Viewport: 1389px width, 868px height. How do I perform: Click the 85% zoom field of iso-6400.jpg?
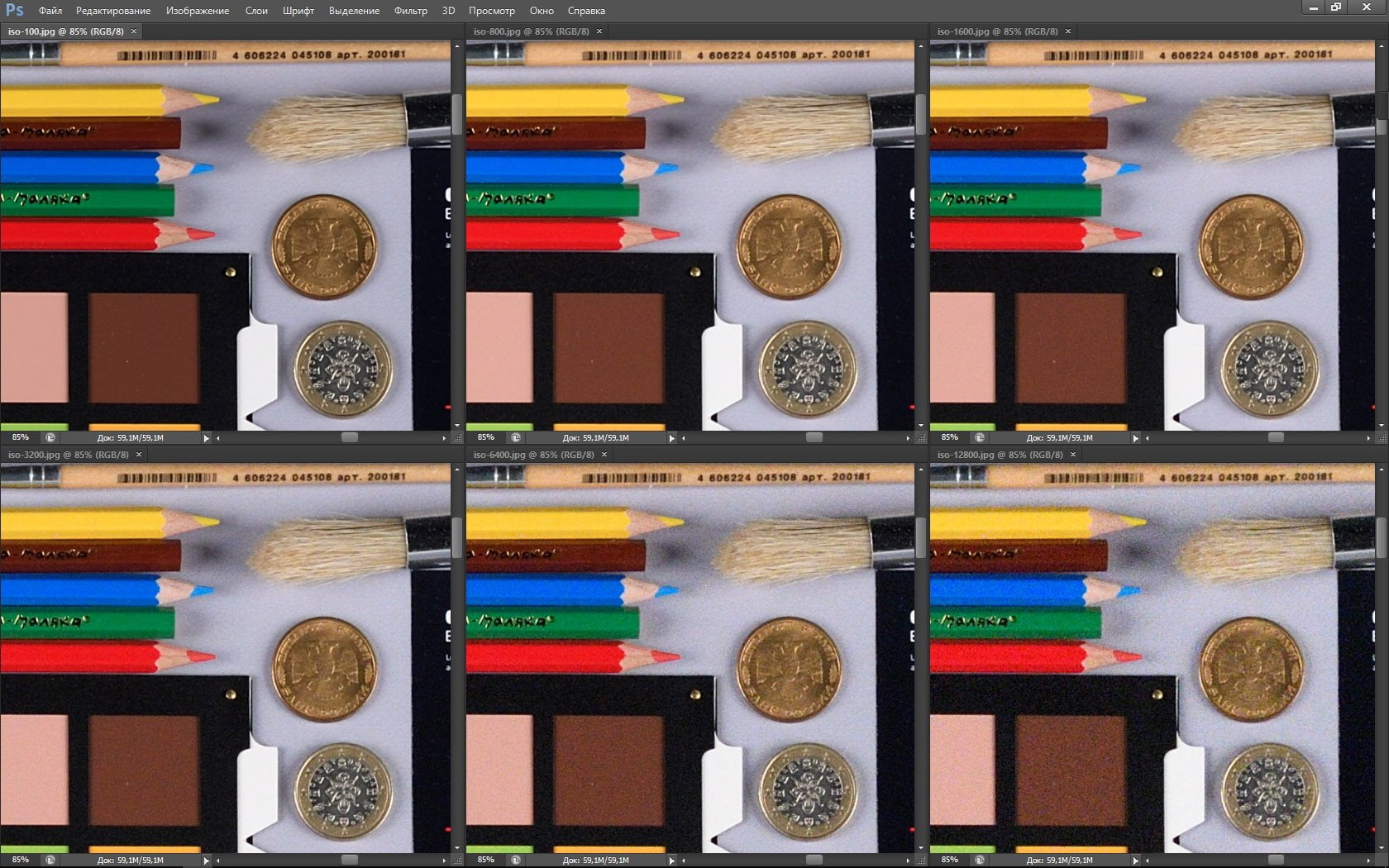(486, 860)
